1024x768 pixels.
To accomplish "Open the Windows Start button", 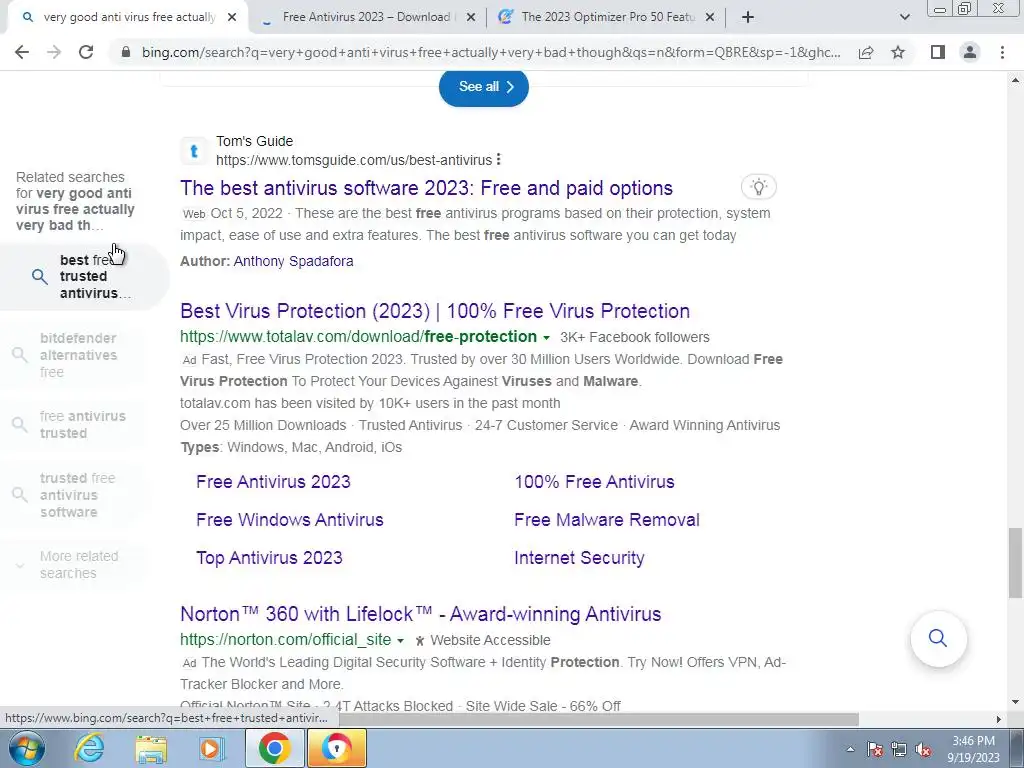I will tap(27, 748).
